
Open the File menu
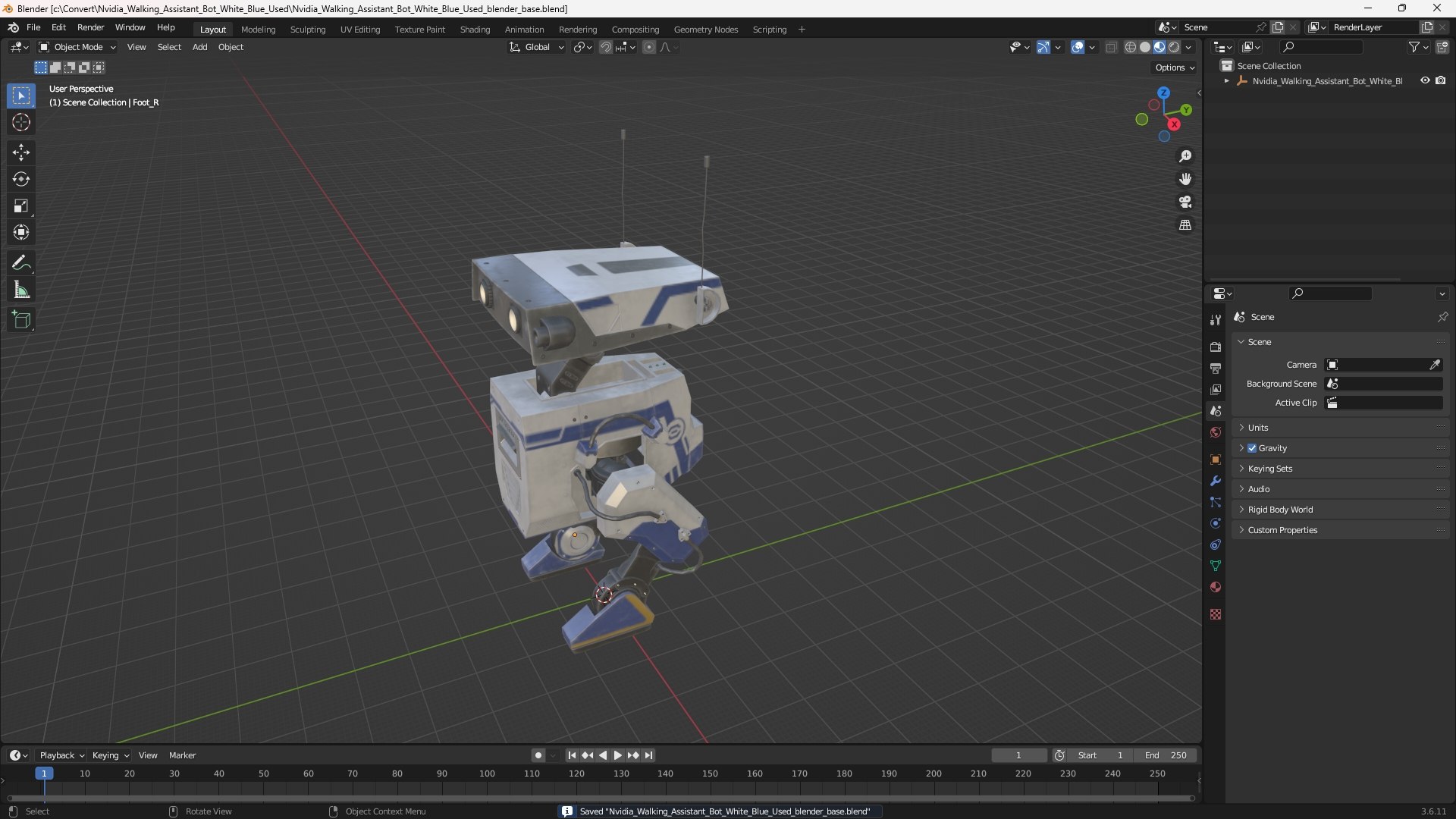tap(33, 27)
